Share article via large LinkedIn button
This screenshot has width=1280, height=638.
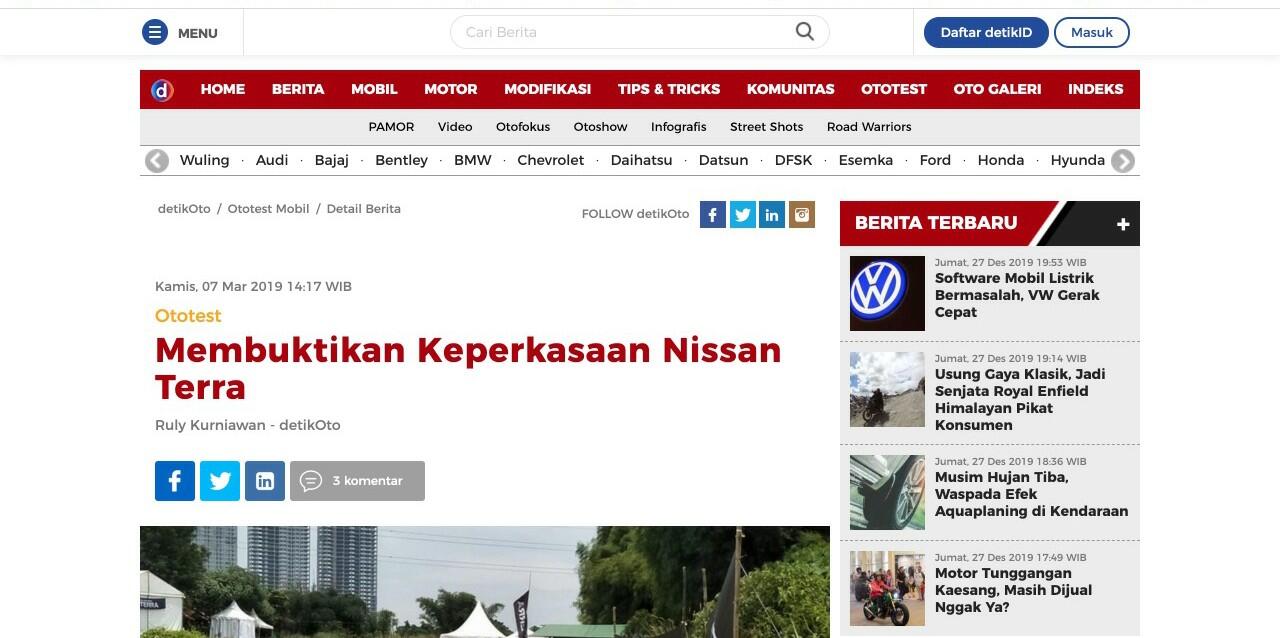[x=265, y=481]
